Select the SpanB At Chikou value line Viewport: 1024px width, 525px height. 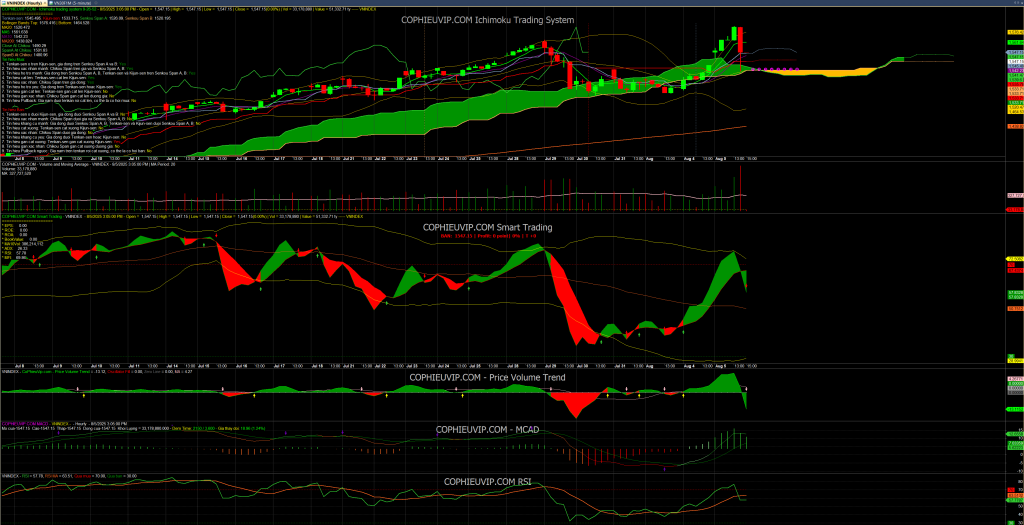pos(25,55)
